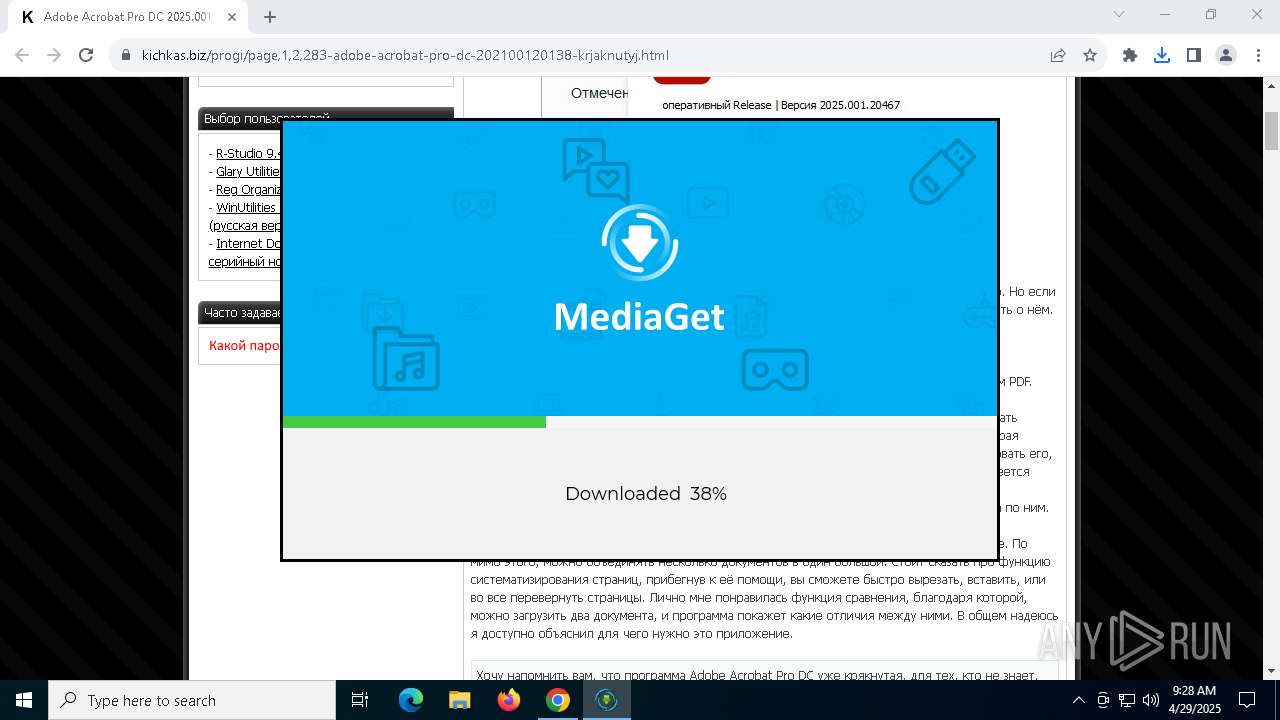Open WinUtilities link in sidebar

point(246,207)
